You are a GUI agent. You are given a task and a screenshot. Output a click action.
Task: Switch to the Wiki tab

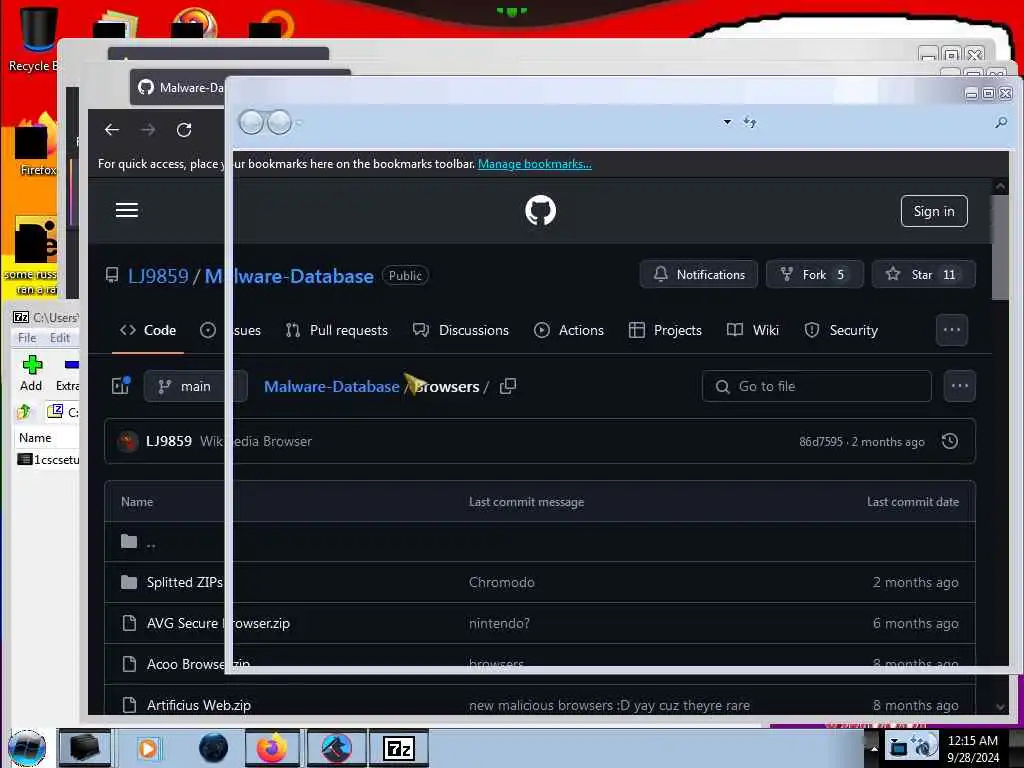point(753,330)
